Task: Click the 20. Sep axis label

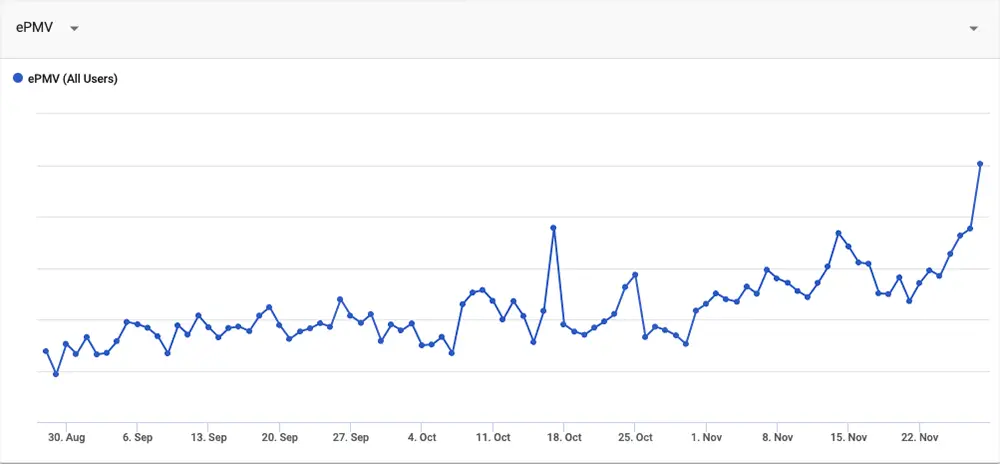Action: click(x=279, y=438)
